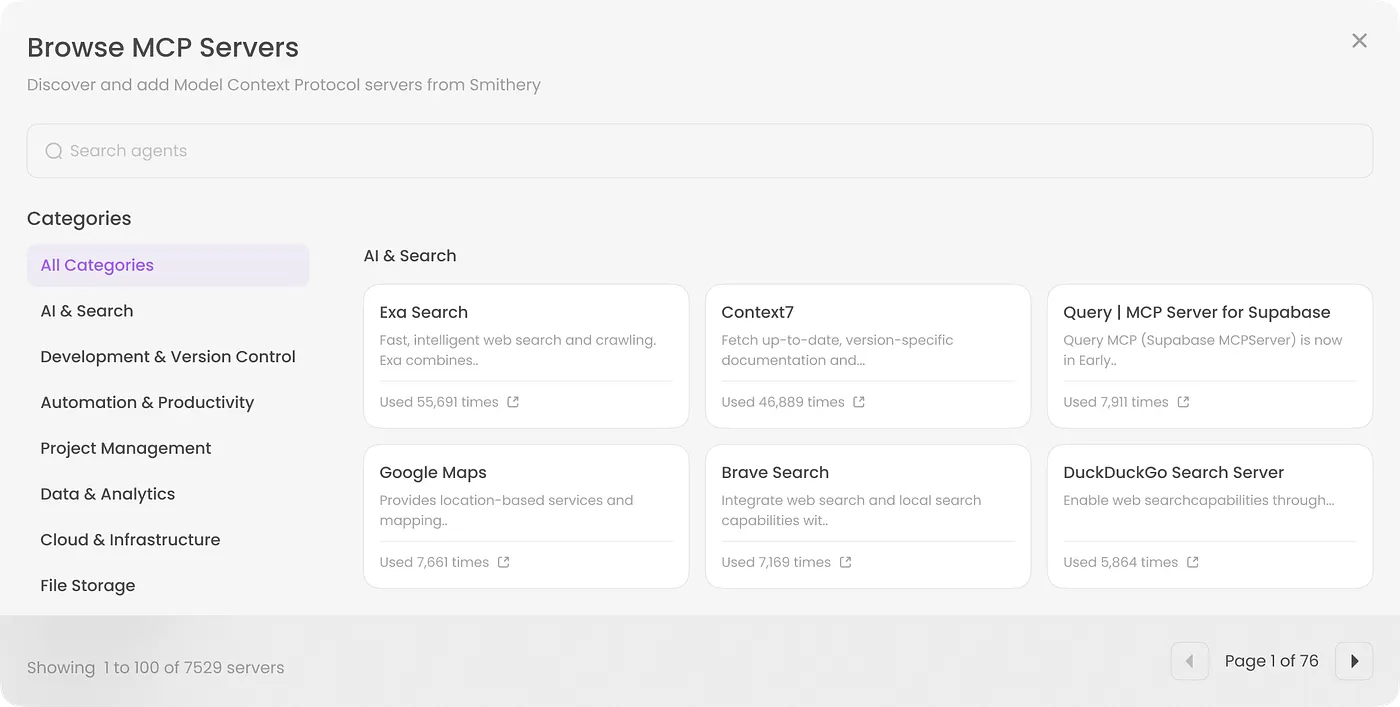Open the Context7 server card
Viewport: 1400px width, 707px height.
868,356
